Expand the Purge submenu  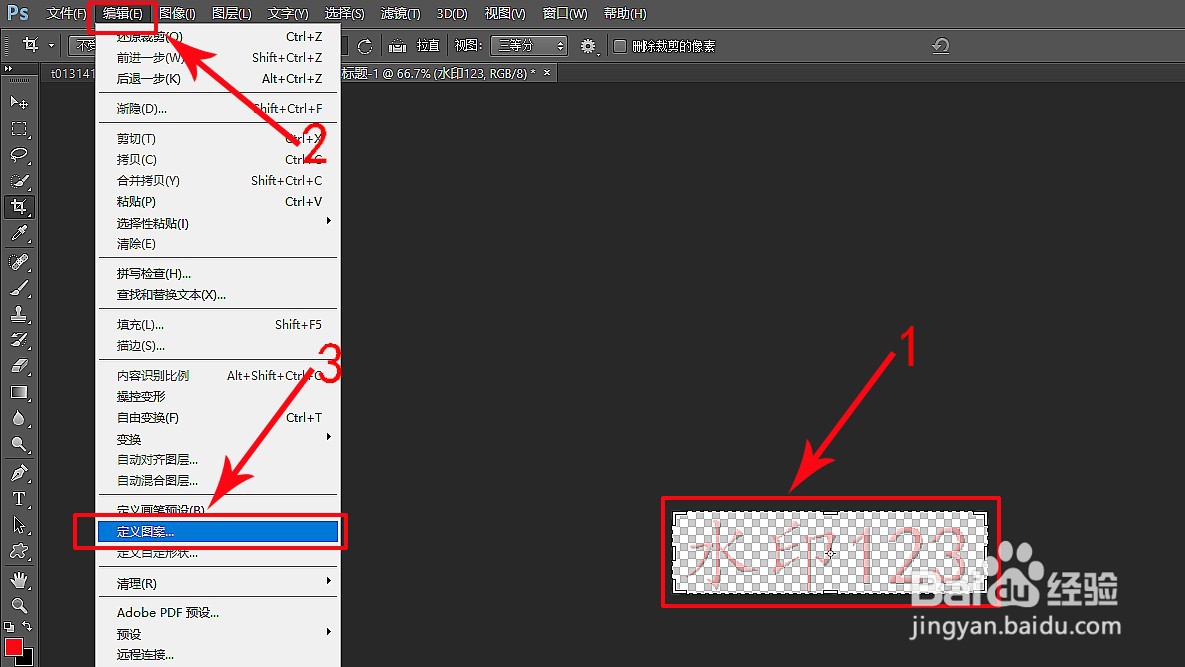click(328, 580)
